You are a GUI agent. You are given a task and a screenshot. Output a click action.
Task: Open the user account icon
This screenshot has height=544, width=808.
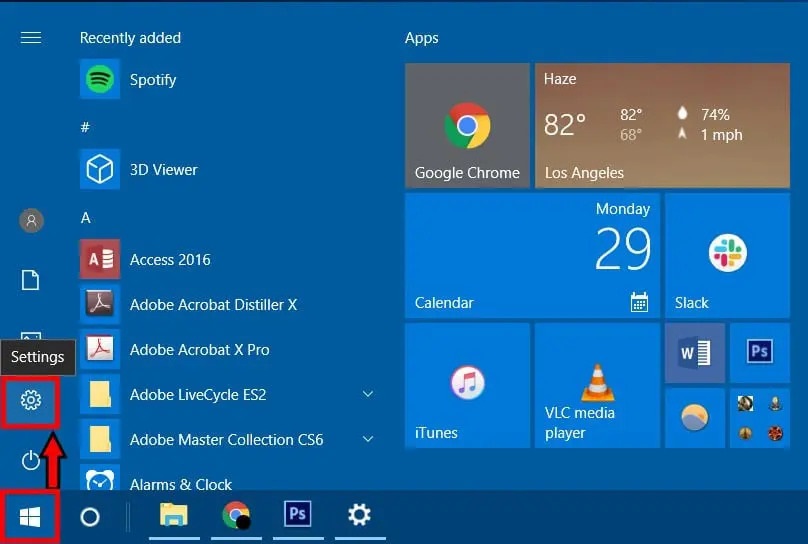[x=31, y=221]
